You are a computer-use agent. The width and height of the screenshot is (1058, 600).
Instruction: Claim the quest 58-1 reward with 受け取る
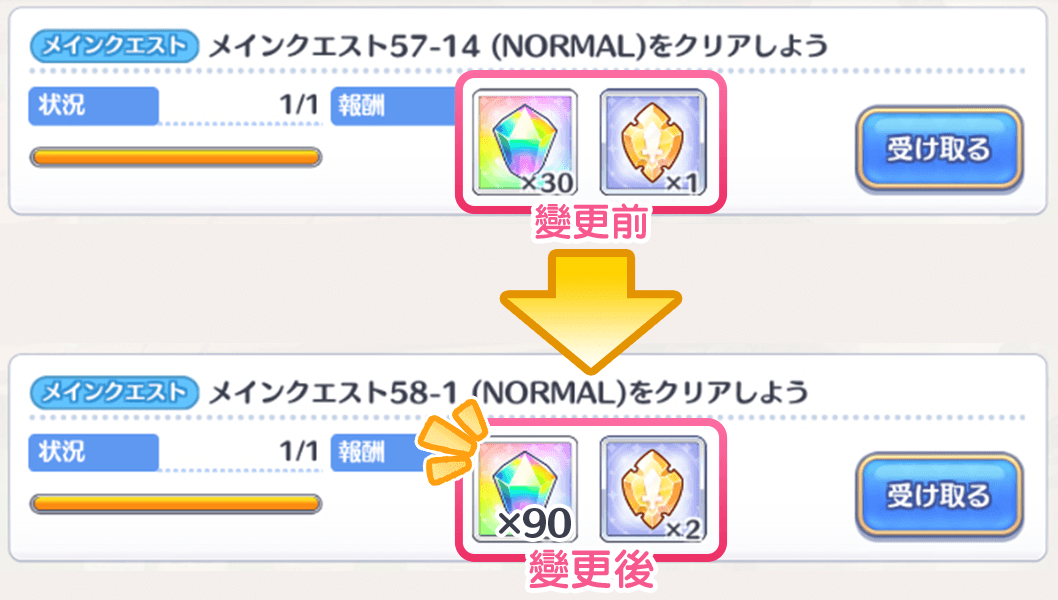939,495
